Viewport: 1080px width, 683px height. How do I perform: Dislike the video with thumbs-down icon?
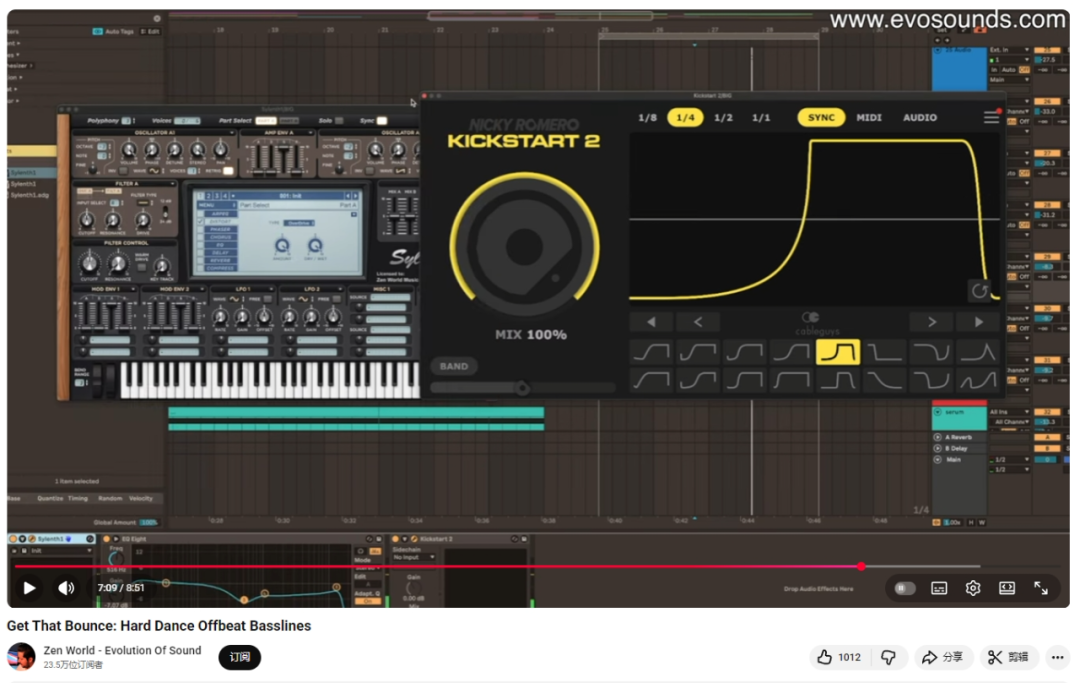tap(889, 658)
